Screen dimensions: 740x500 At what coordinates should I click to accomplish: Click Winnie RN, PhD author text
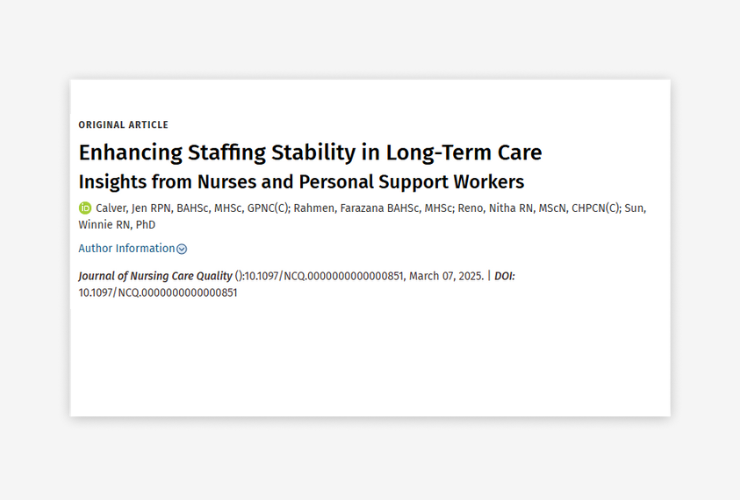click(x=117, y=225)
